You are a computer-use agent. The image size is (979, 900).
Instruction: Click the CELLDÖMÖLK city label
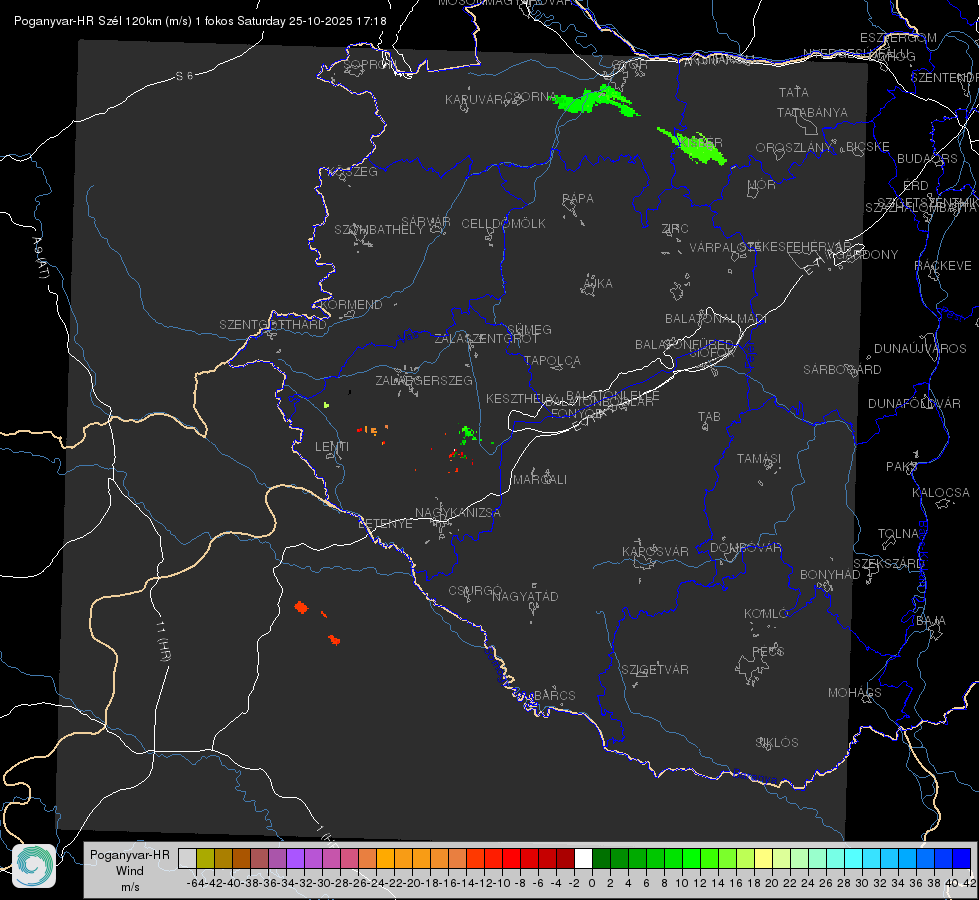pyautogui.click(x=503, y=224)
